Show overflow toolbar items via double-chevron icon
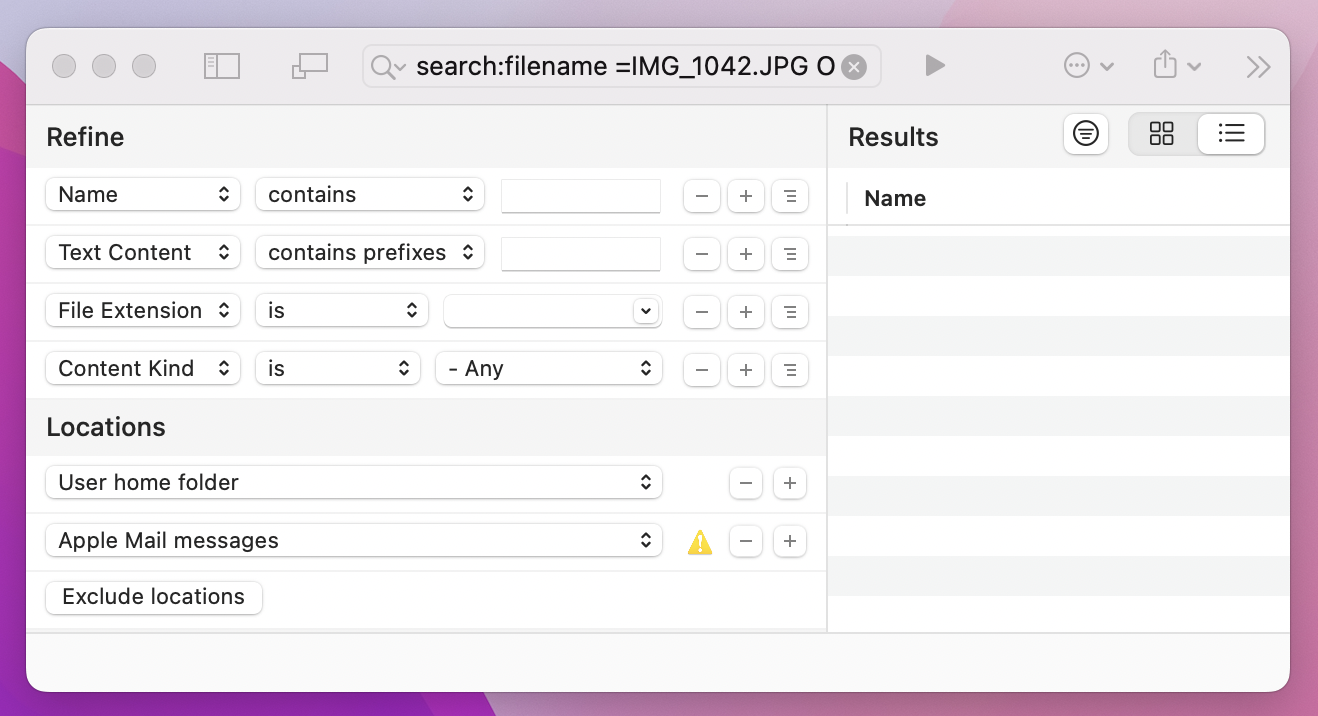1318x716 pixels. (x=1258, y=66)
